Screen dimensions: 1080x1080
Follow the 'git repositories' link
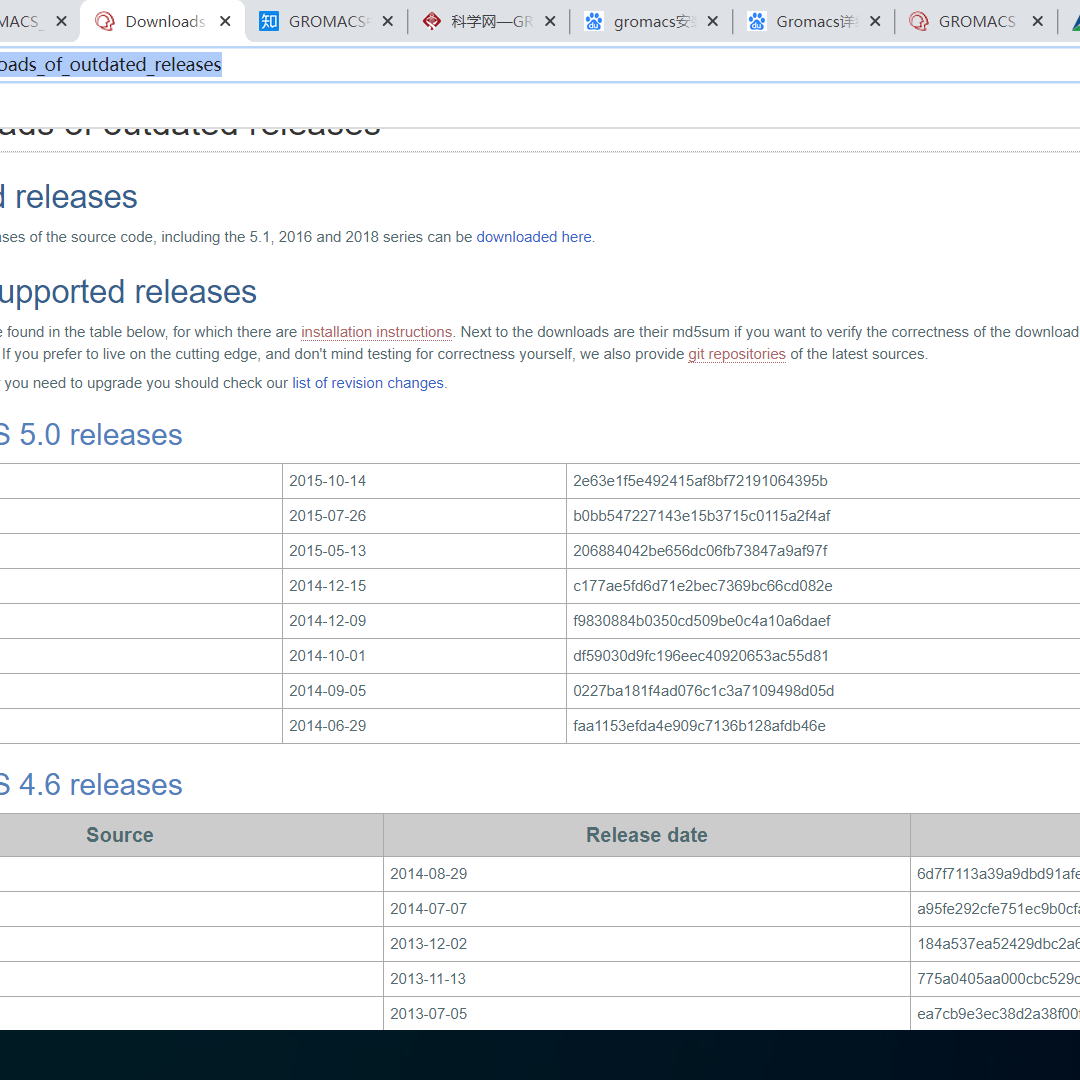(736, 354)
